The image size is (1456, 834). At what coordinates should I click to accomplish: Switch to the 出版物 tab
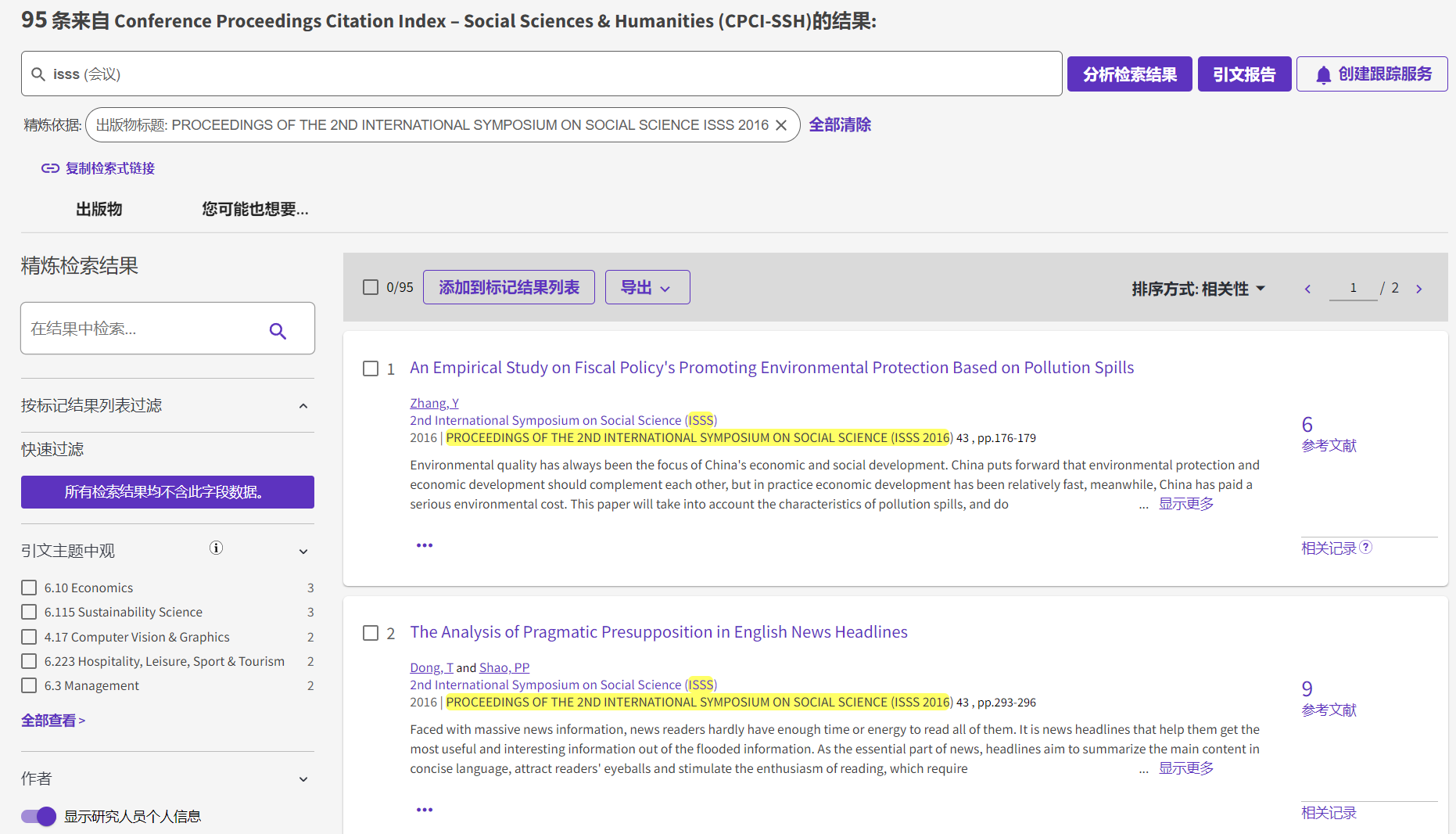tap(99, 209)
